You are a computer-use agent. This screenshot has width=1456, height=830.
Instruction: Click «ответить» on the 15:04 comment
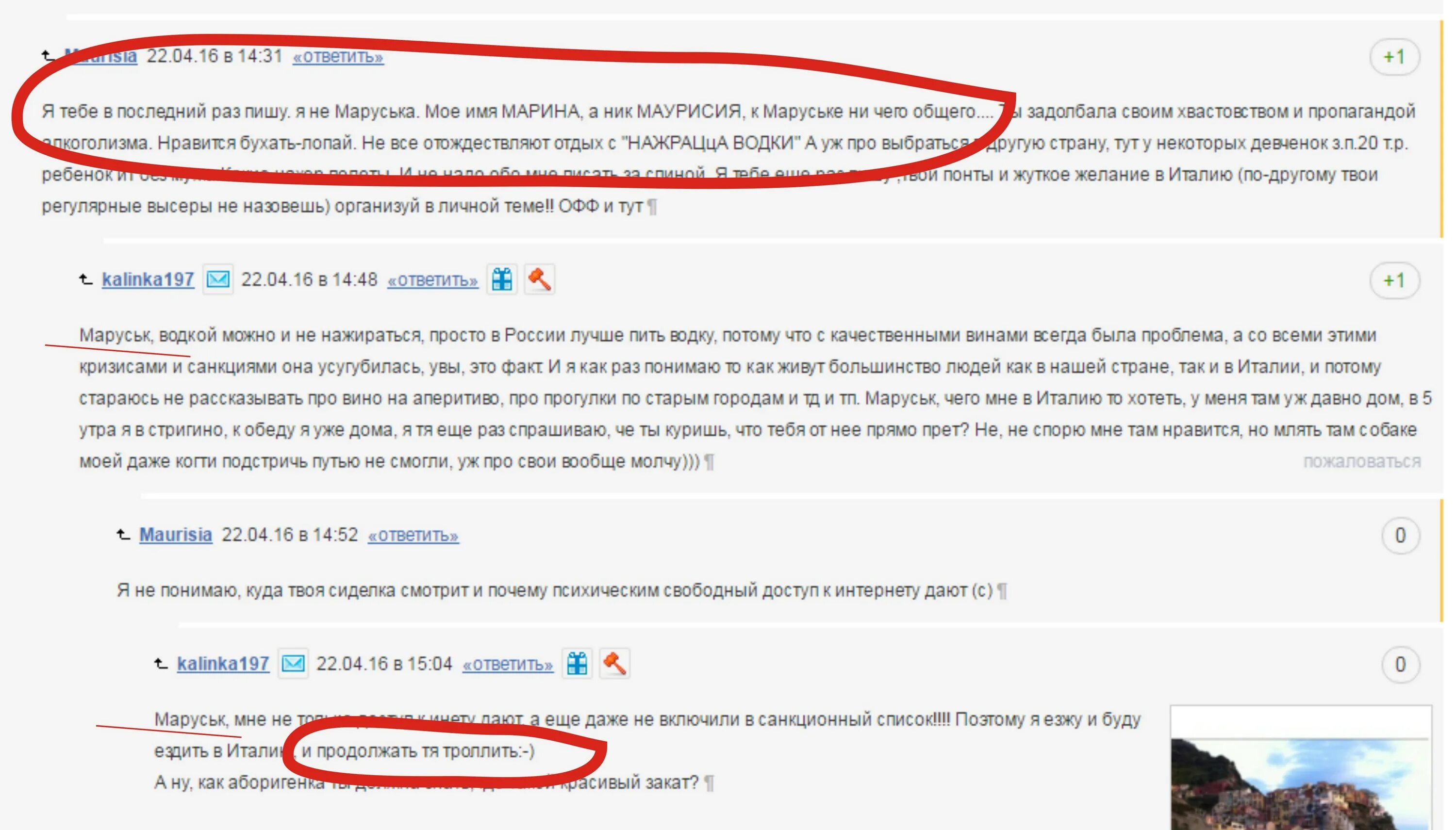tap(508, 664)
